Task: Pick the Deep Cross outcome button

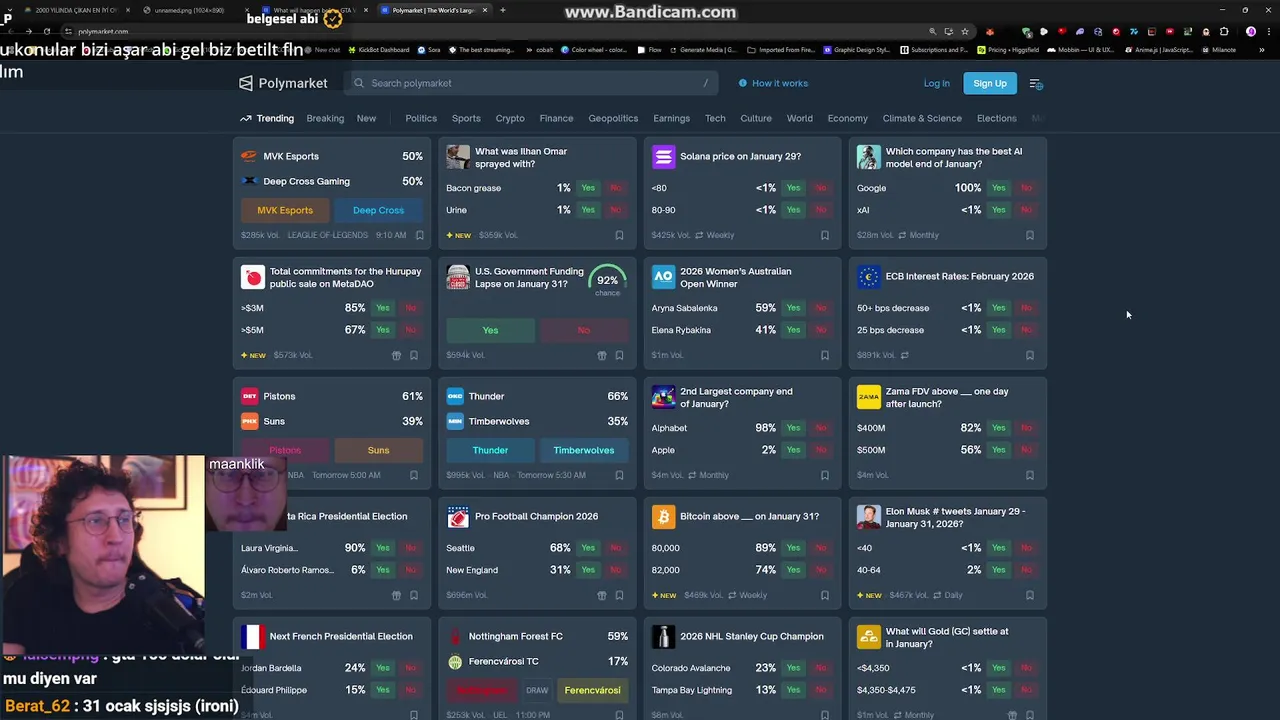Action: [x=378, y=210]
